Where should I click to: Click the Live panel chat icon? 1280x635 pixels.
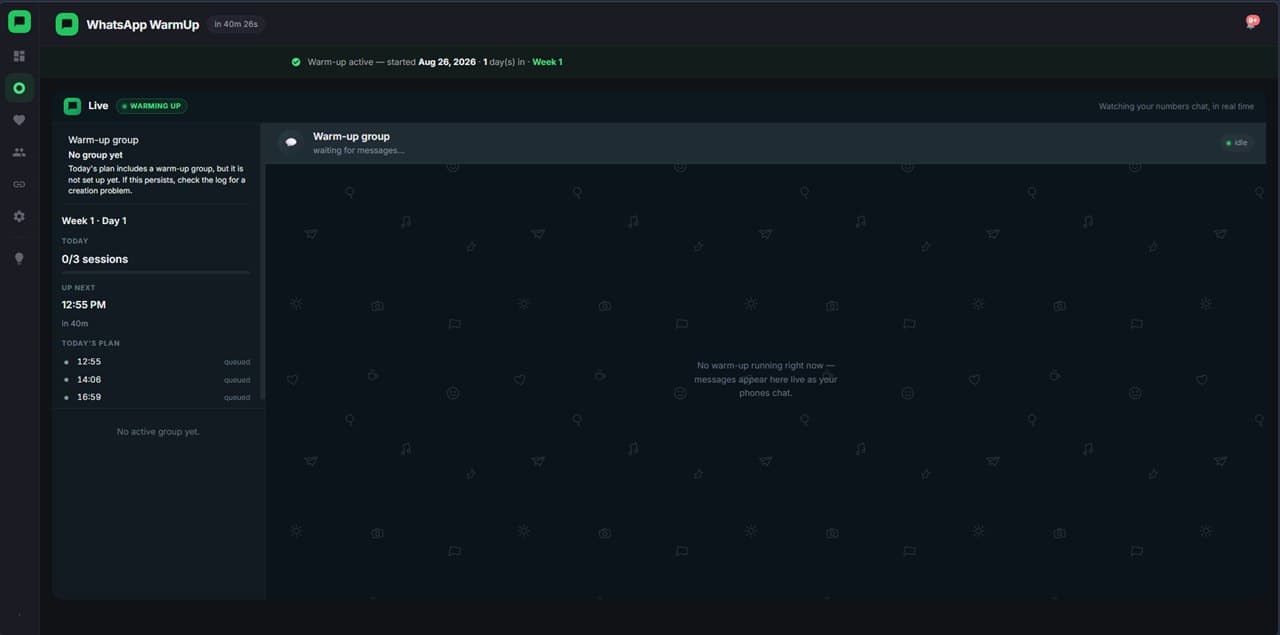[72, 106]
